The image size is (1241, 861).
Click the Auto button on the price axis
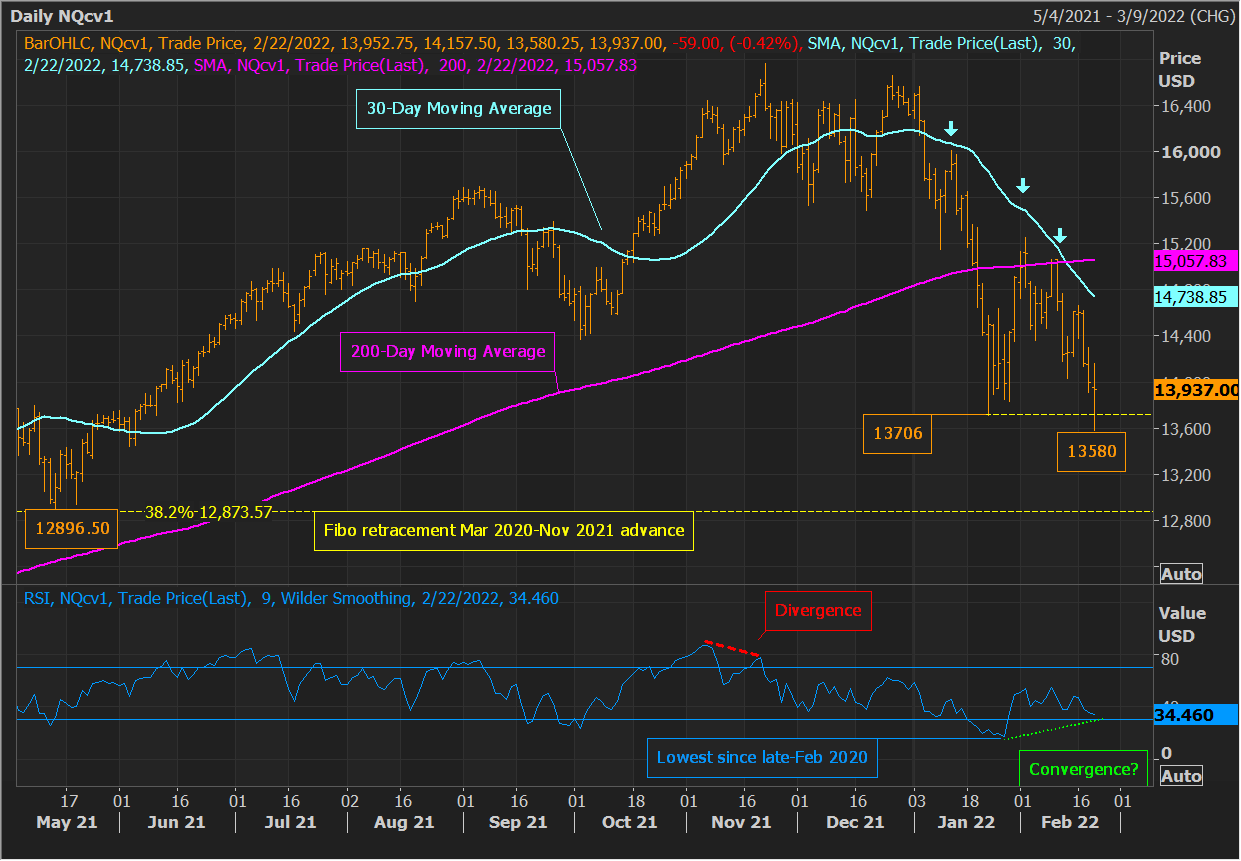click(1180, 574)
